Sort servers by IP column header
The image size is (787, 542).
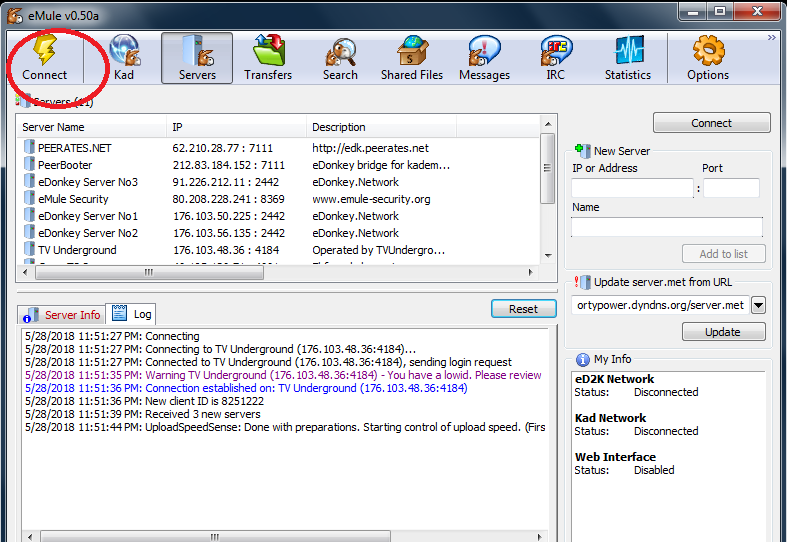236,127
